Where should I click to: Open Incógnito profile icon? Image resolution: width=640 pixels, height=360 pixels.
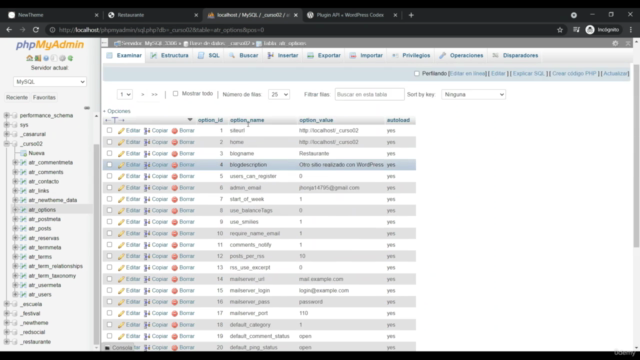(x=590, y=30)
